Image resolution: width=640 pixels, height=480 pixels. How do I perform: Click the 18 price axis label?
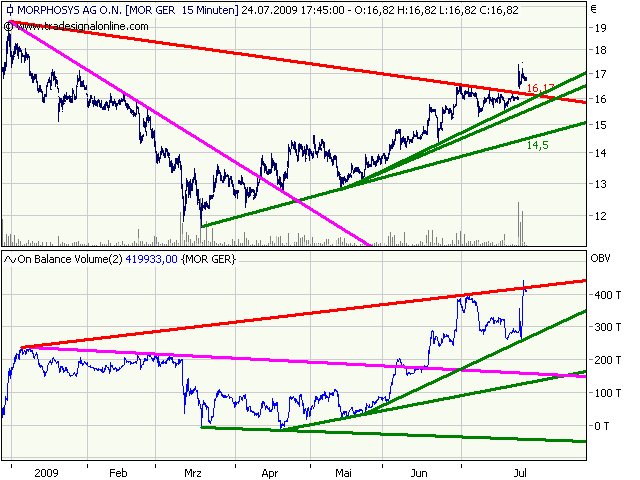(600, 50)
